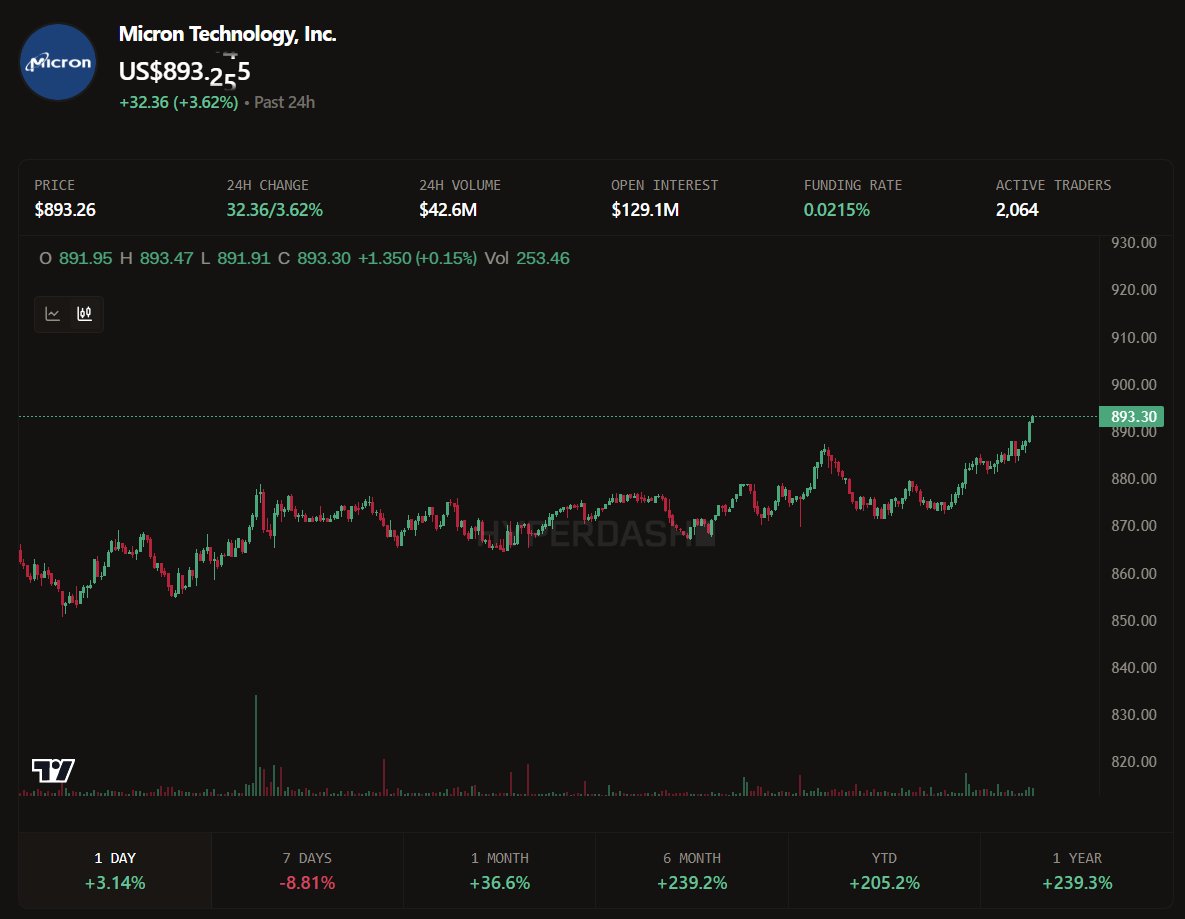
Task: Click the High value 893.47
Action: 166,258
